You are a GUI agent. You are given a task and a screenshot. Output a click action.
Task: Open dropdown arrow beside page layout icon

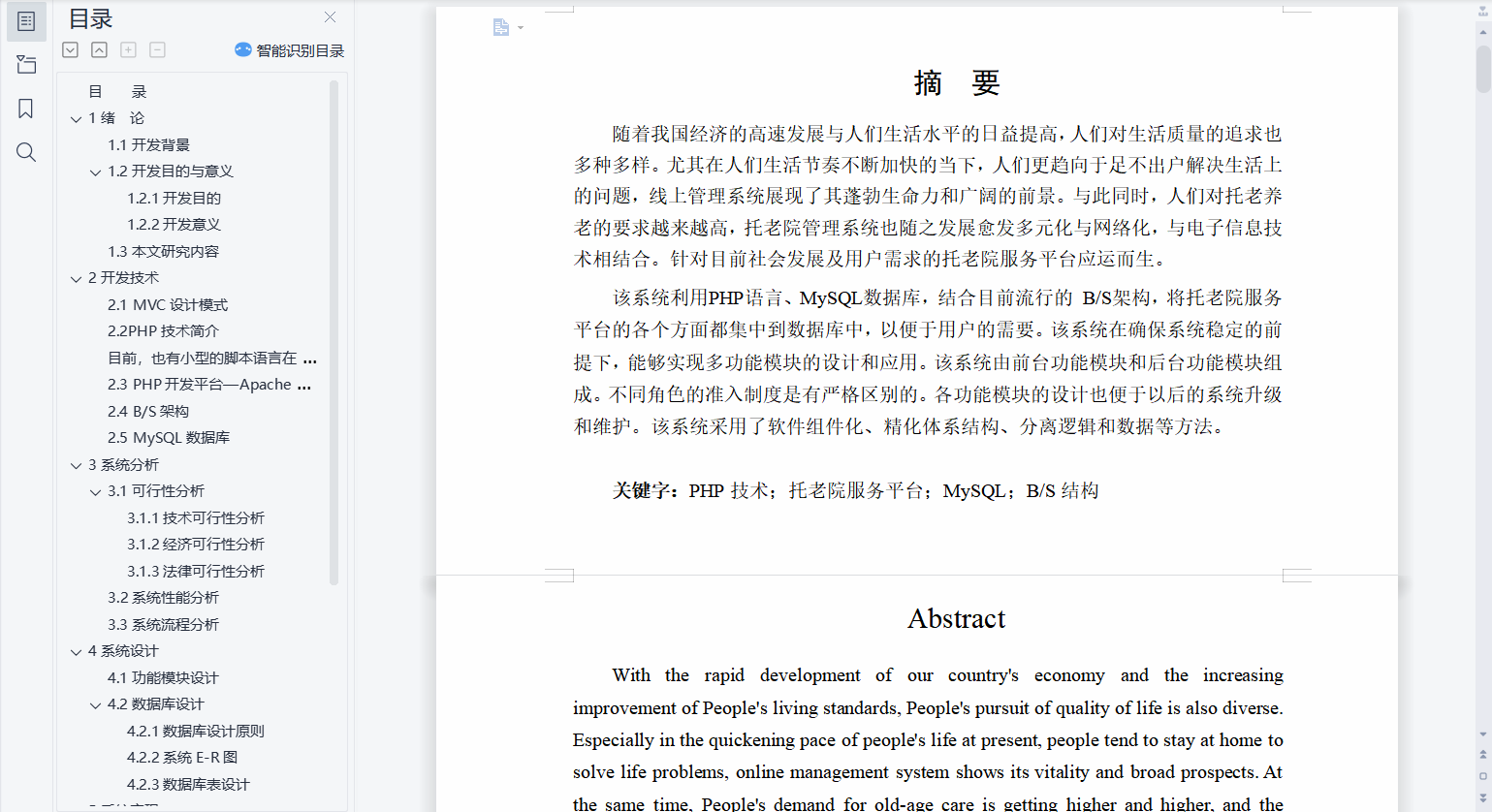521,27
